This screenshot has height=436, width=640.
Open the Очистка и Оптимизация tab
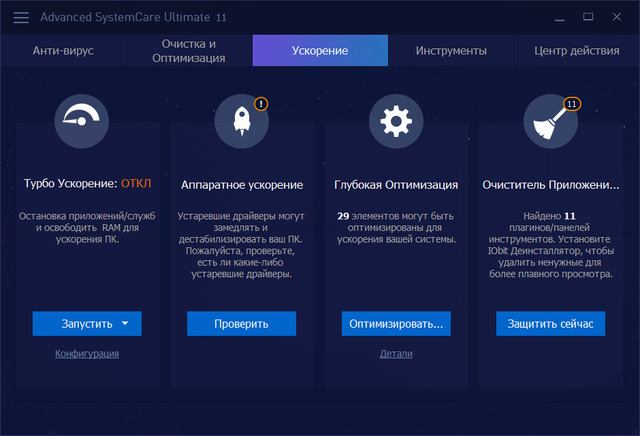click(189, 50)
